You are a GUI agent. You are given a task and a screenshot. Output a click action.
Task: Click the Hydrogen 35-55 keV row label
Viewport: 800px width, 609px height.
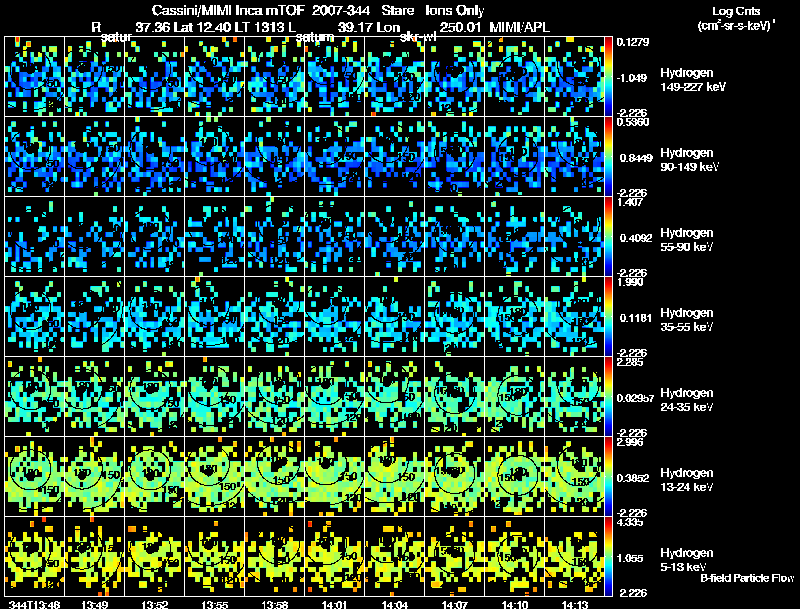pos(686,320)
